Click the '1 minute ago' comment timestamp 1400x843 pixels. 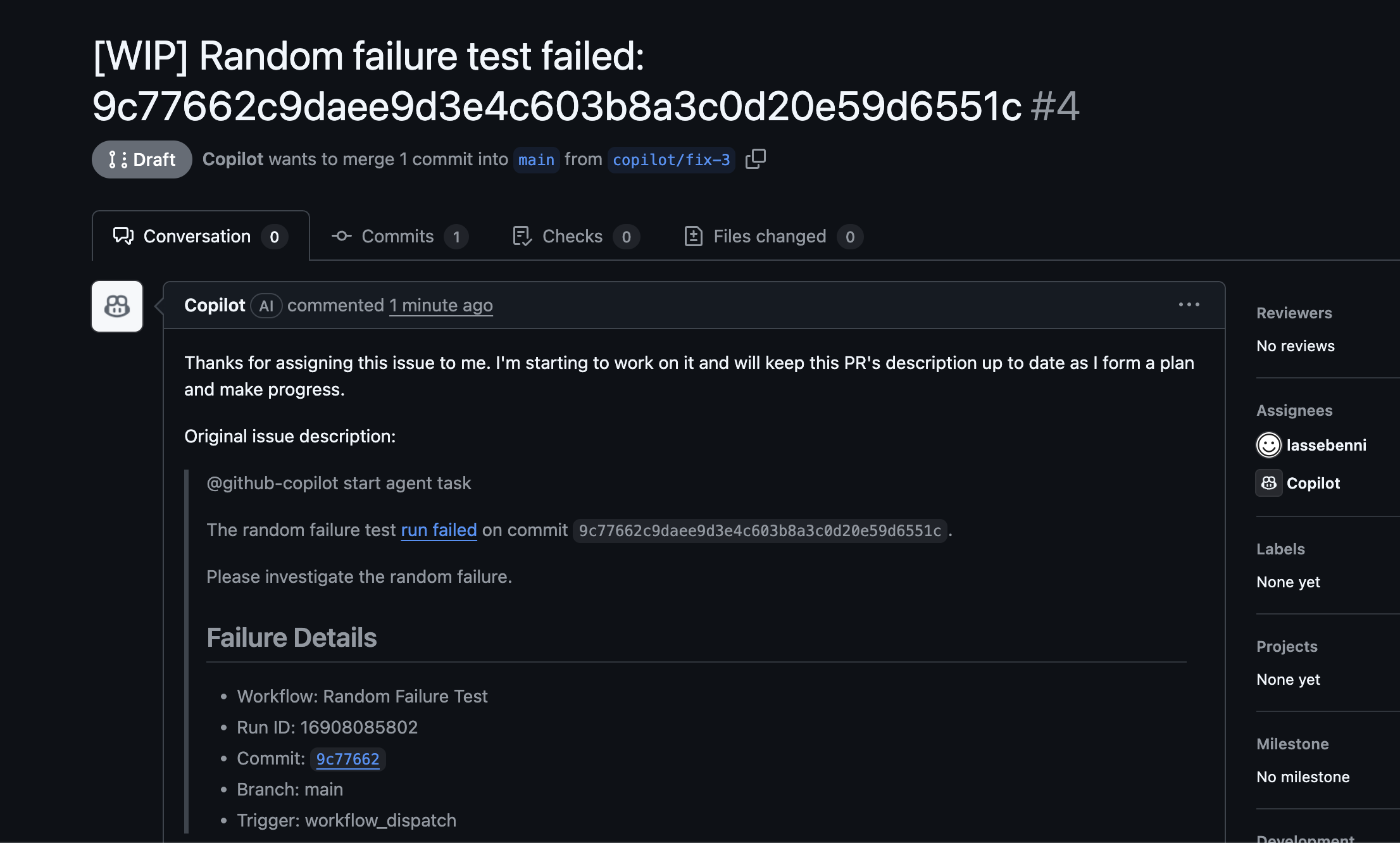pyautogui.click(x=441, y=306)
